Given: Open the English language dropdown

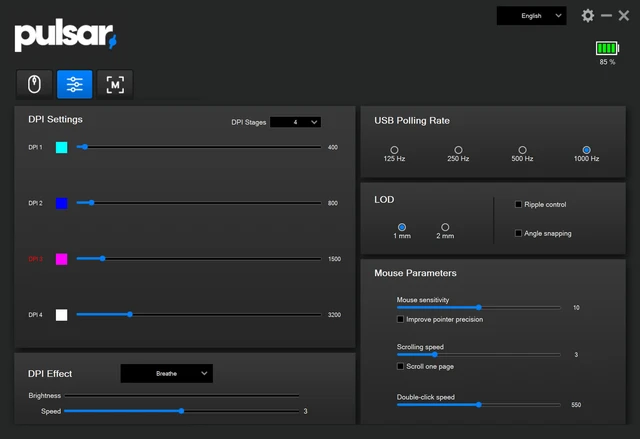Looking at the screenshot, I should click(x=531, y=16).
